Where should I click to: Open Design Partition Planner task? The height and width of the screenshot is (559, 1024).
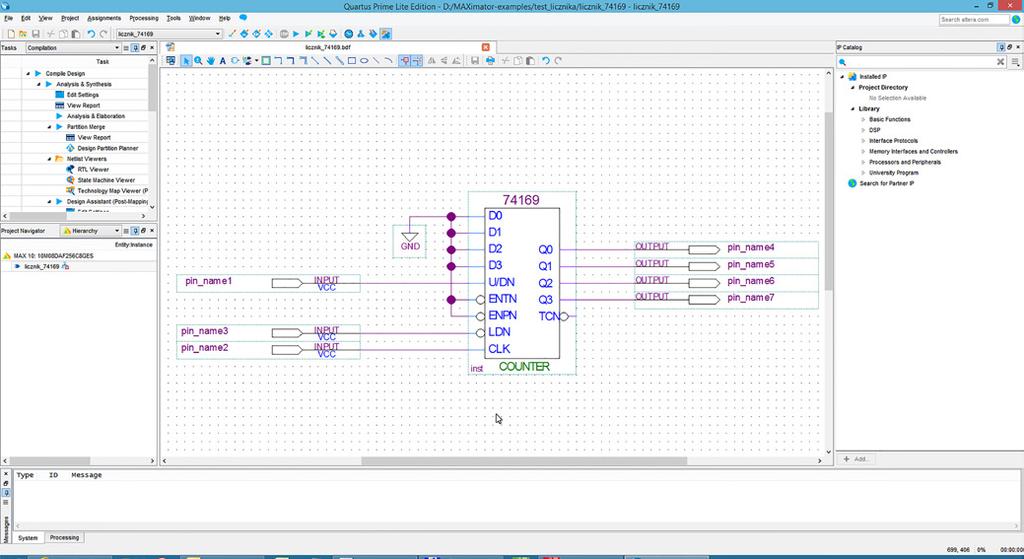[108, 148]
